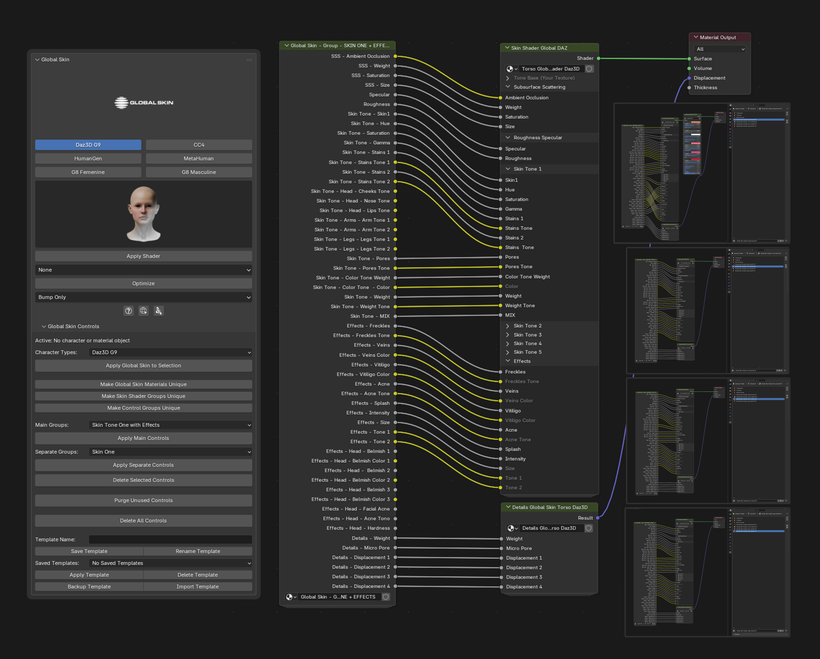Open the Separate Groups Skin One dropdown
Image resolution: width=820 pixels, height=659 pixels.
click(x=170, y=452)
